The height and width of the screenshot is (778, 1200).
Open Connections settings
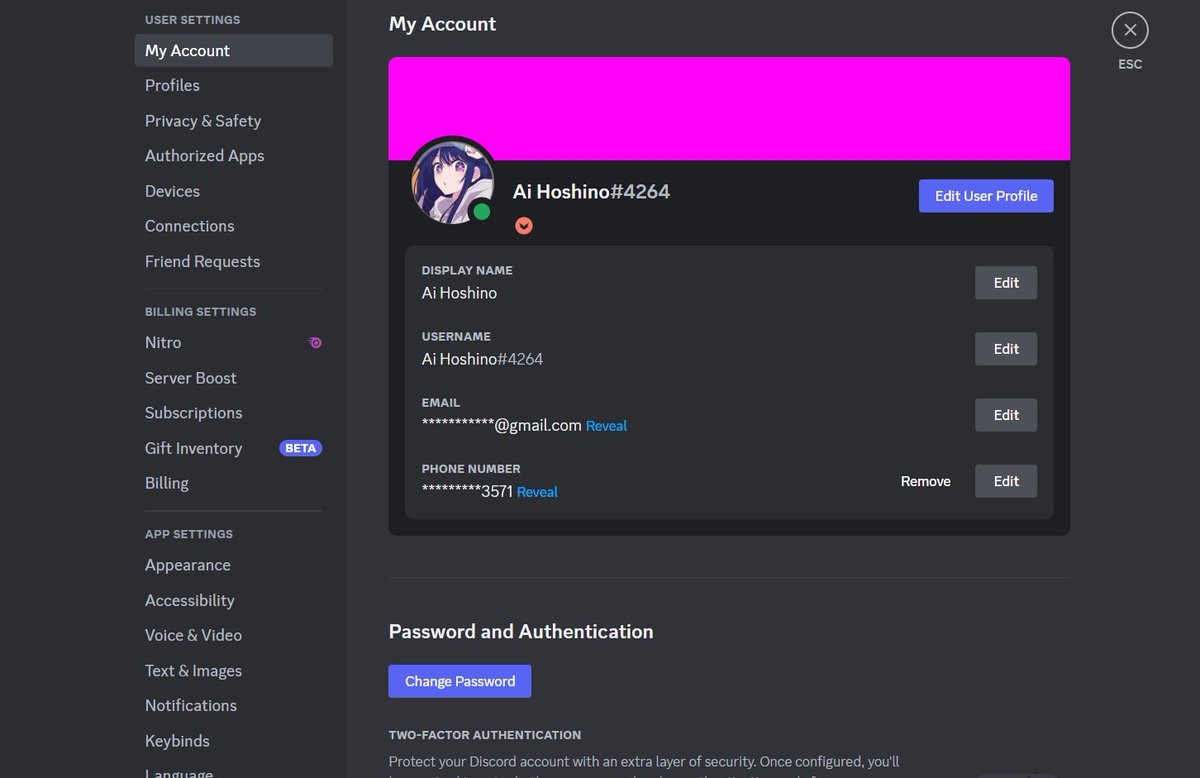coord(234,226)
